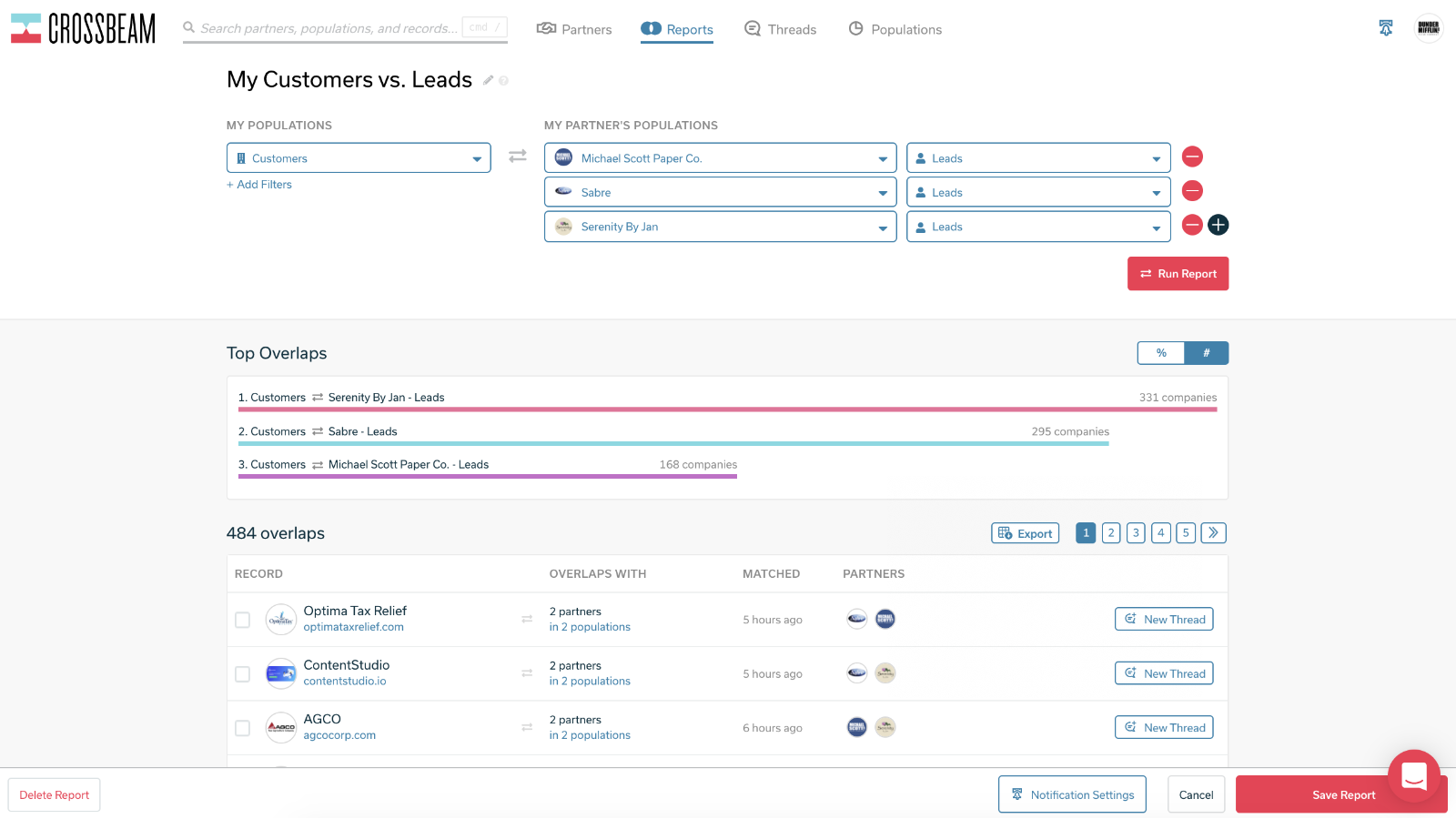Open Leads dropdown for Michael Scott Paper Co.
Viewport: 1456px width, 819px height.
click(1038, 158)
